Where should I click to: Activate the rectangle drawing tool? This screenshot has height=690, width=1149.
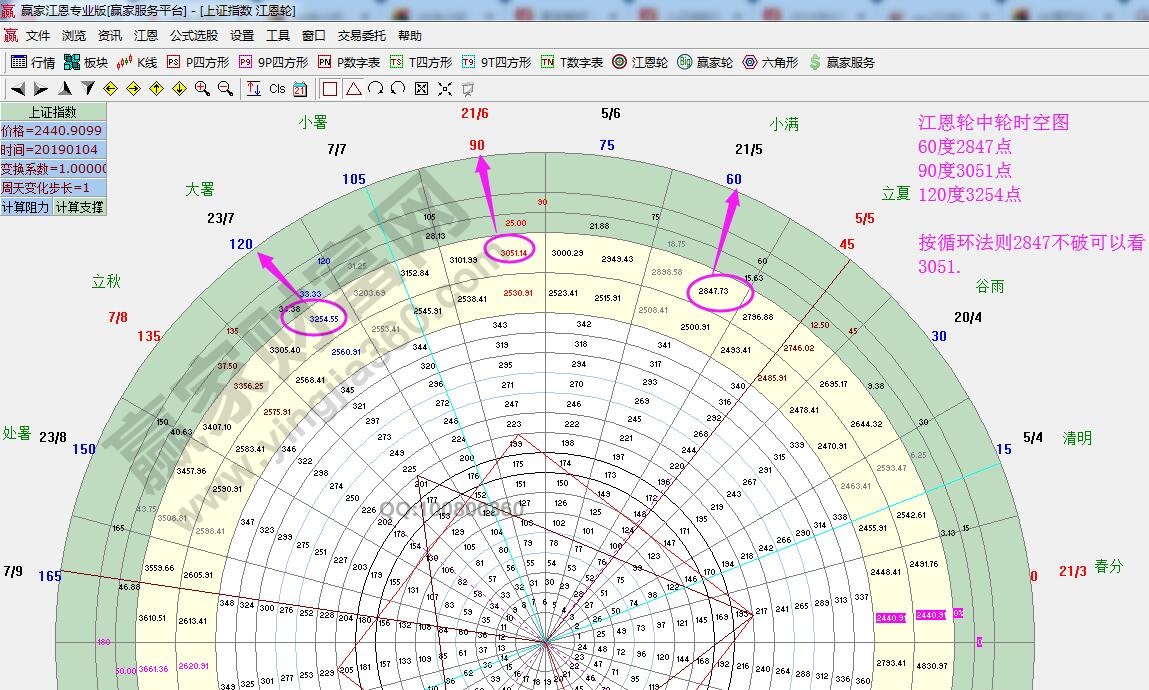(x=330, y=88)
